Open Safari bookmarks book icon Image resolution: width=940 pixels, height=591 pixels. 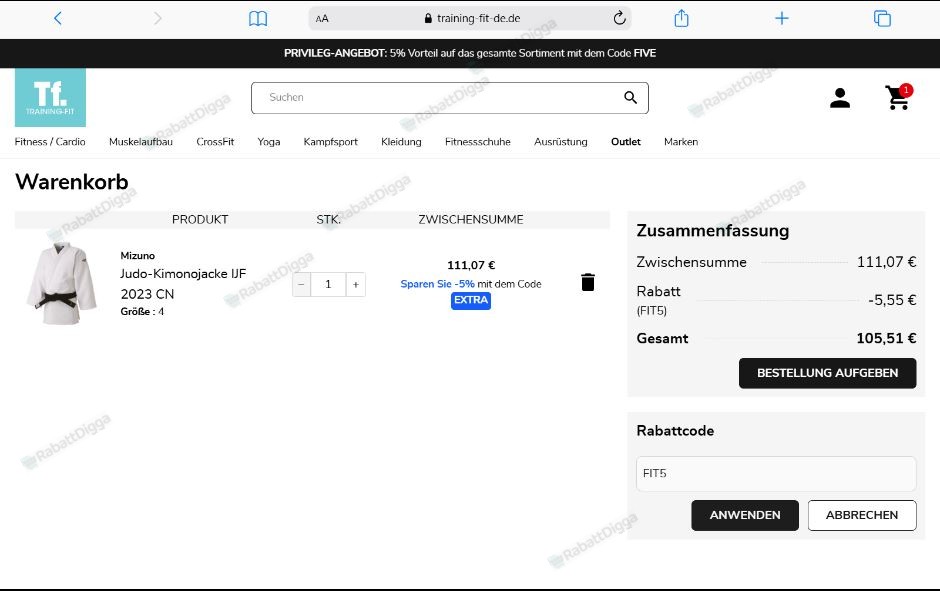point(258,19)
